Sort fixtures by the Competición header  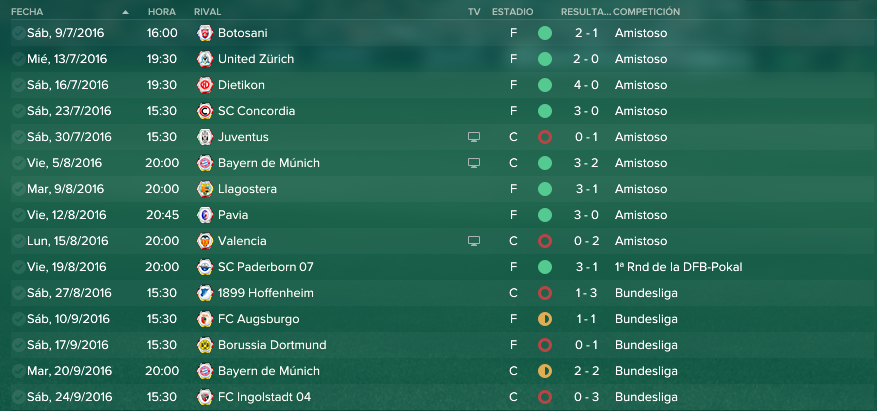coord(647,12)
